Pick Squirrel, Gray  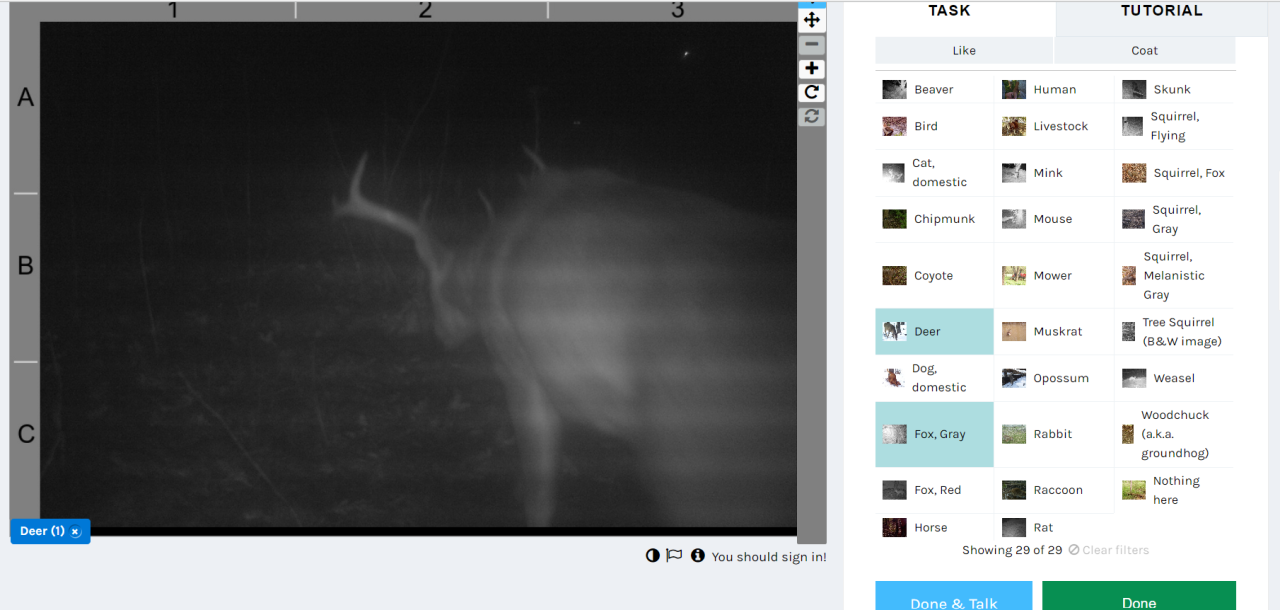coord(1175,219)
